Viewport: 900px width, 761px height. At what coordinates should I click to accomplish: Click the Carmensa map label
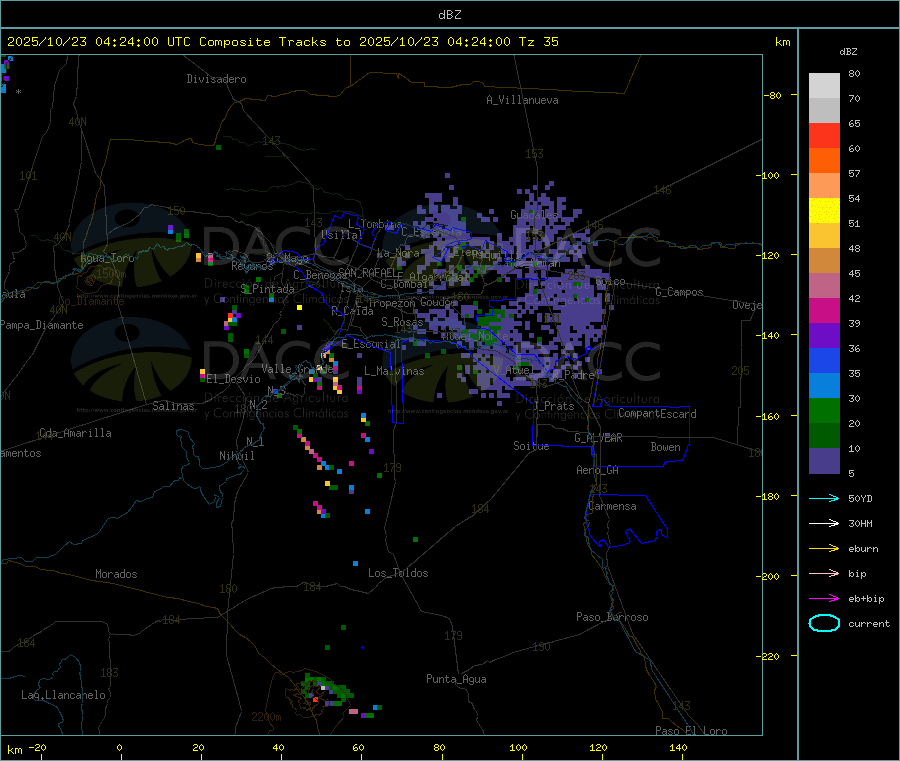pos(612,506)
